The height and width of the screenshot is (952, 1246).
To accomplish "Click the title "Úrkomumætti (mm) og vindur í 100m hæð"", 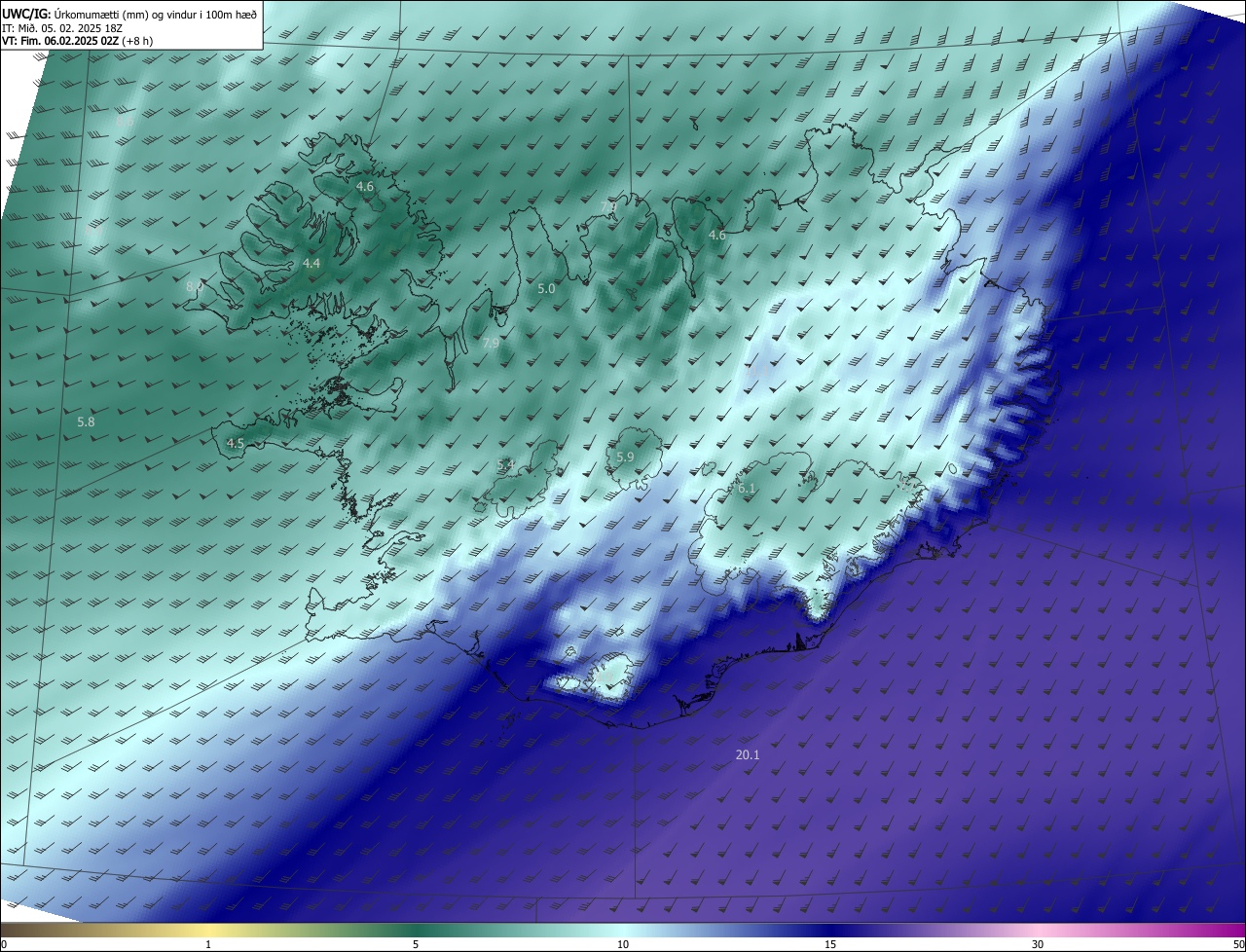I will tap(156, 14).
